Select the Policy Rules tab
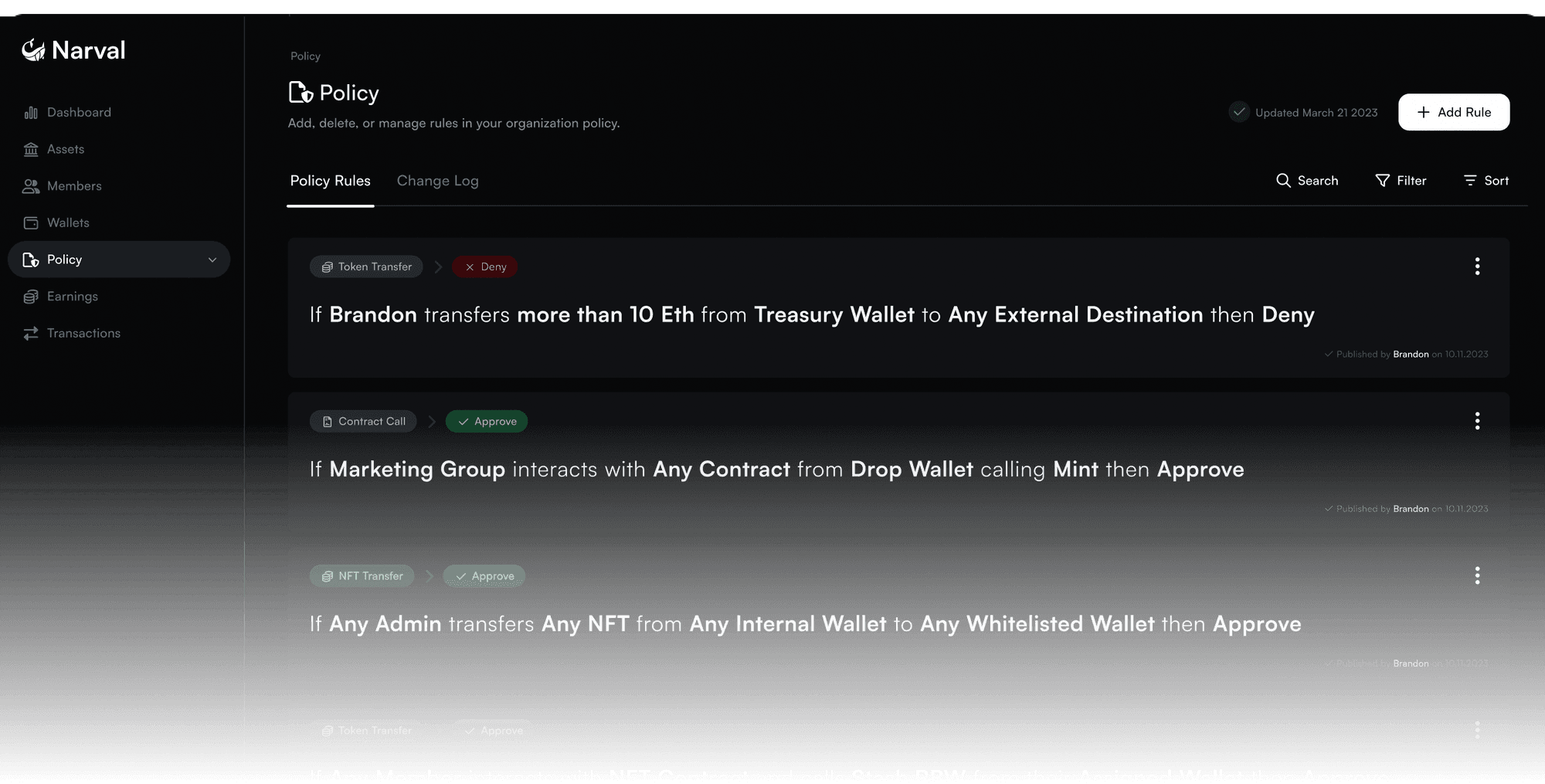This screenshot has width=1545, height=784. 331,181
